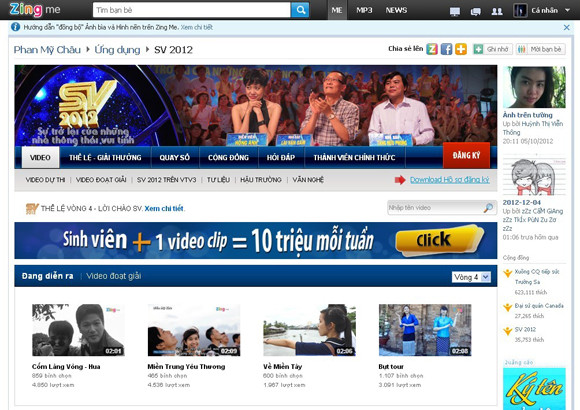Open Xem chi tiết for Thể lệ vòng 4

[x=164, y=208]
